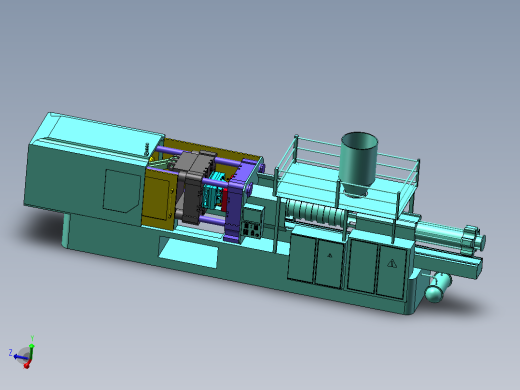Viewport: 520px width, 390px height.
Task: Select the dark grey moving platen
Action: tap(194, 188)
